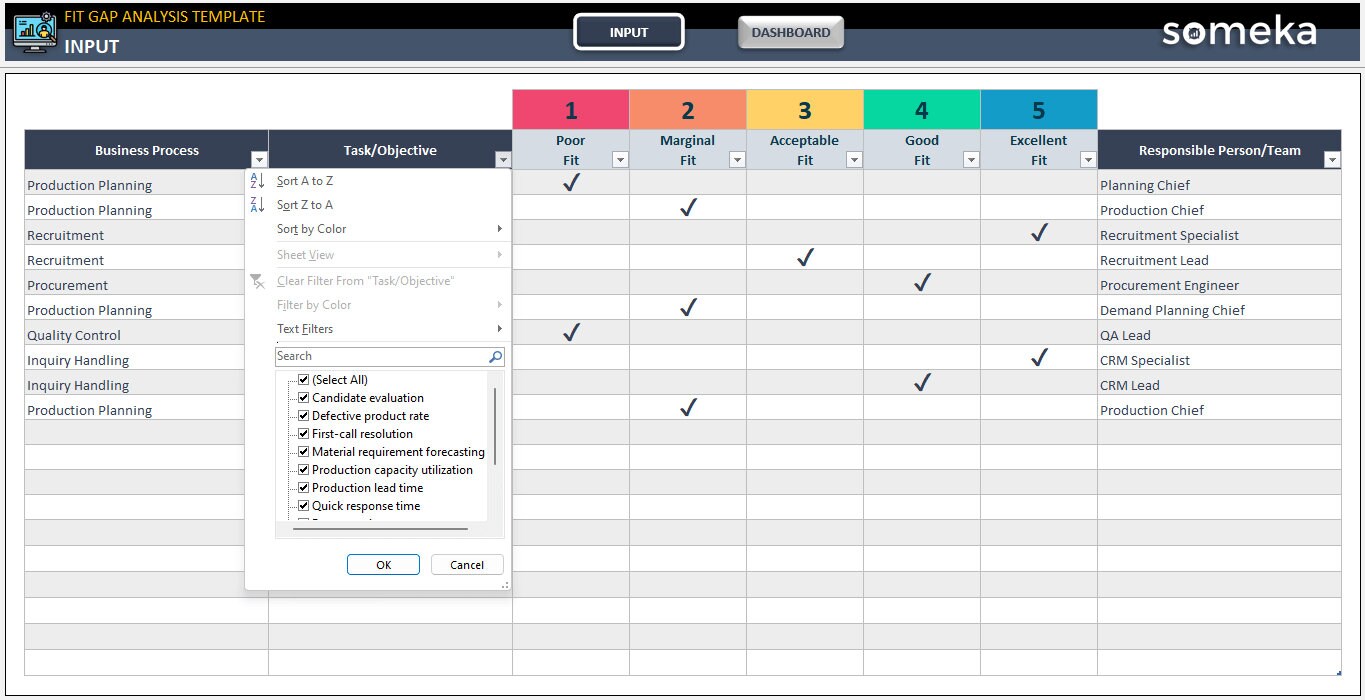
Task: Click the yellow score 3 header
Action: 805,110
